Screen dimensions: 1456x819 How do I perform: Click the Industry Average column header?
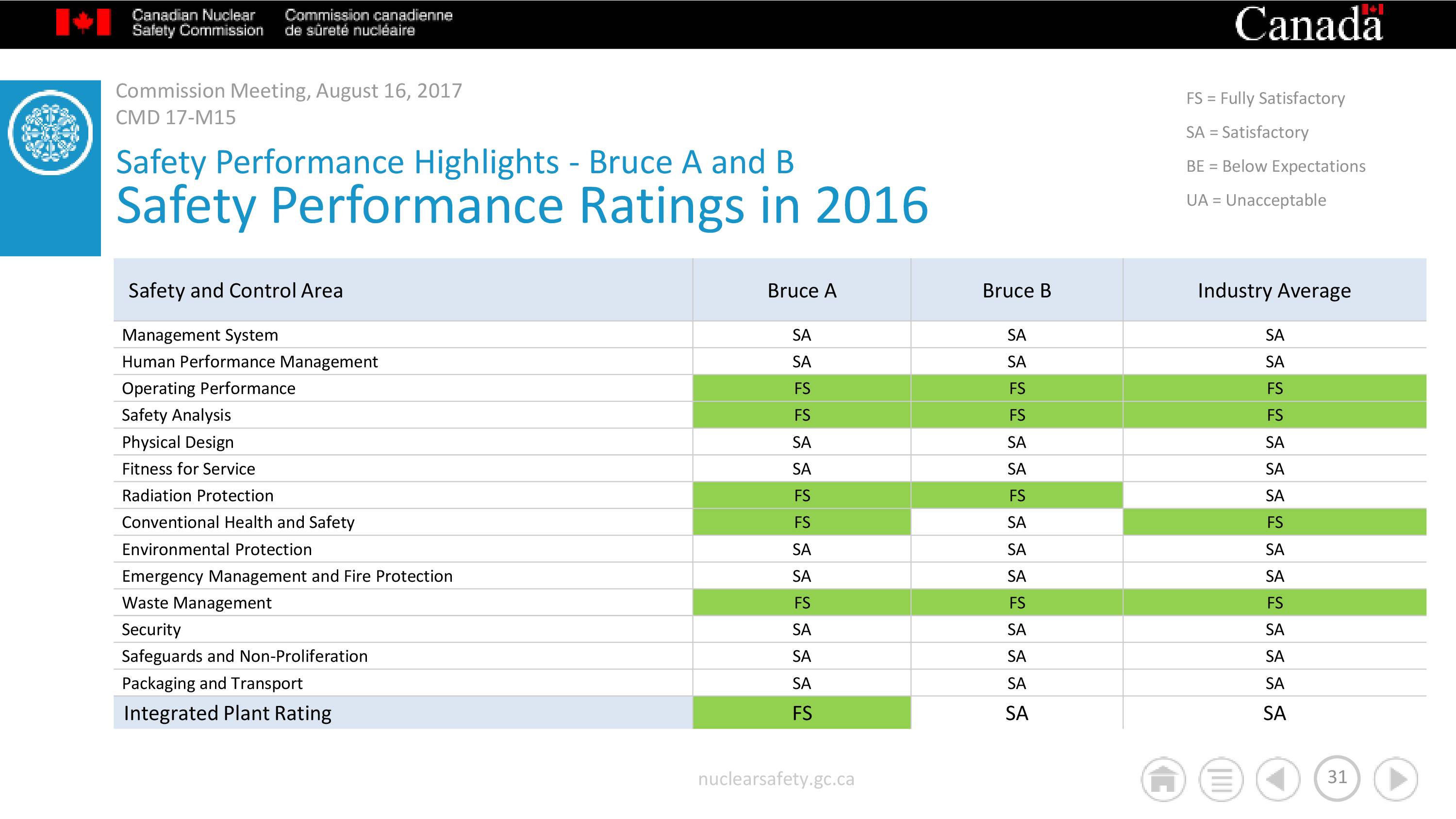pyautogui.click(x=1274, y=291)
